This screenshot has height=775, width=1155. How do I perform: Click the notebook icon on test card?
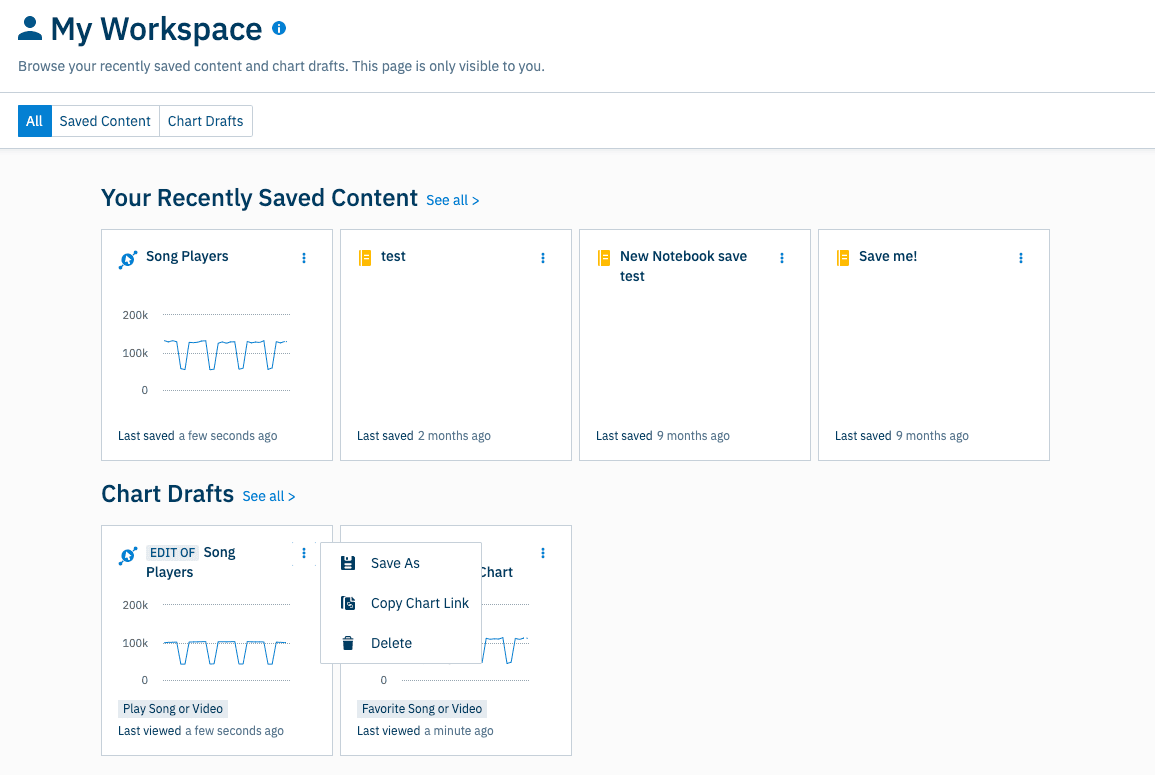[x=365, y=258]
